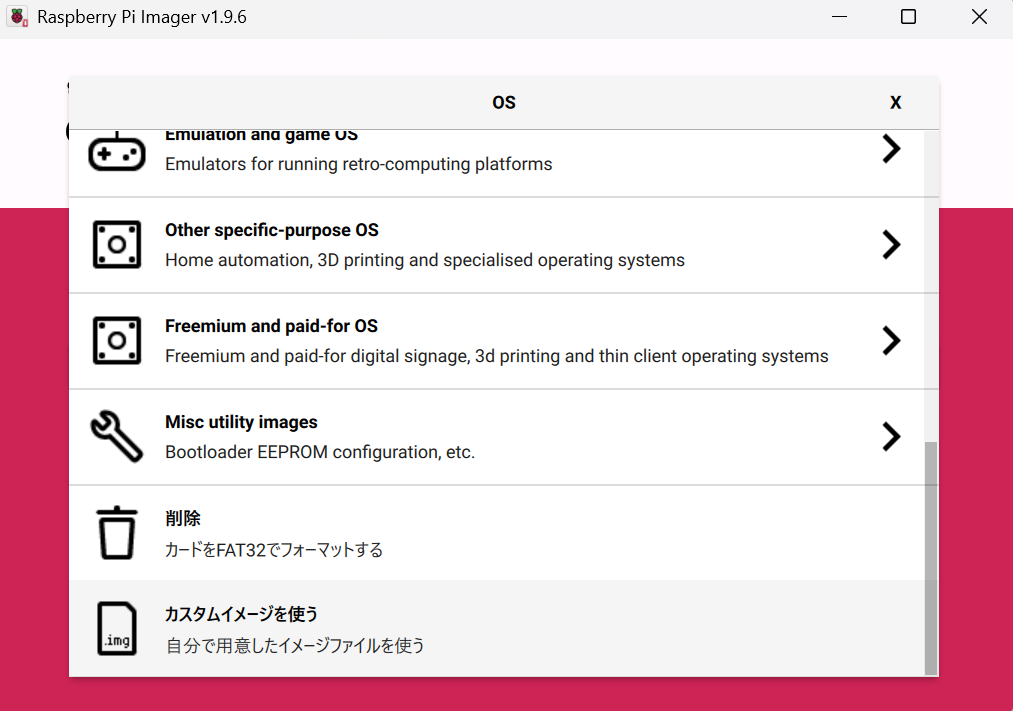Screen dimensions: 1013x711
Task: Maximize the Raspberry Pi Imager window
Action: pyautogui.click(x=908, y=17)
